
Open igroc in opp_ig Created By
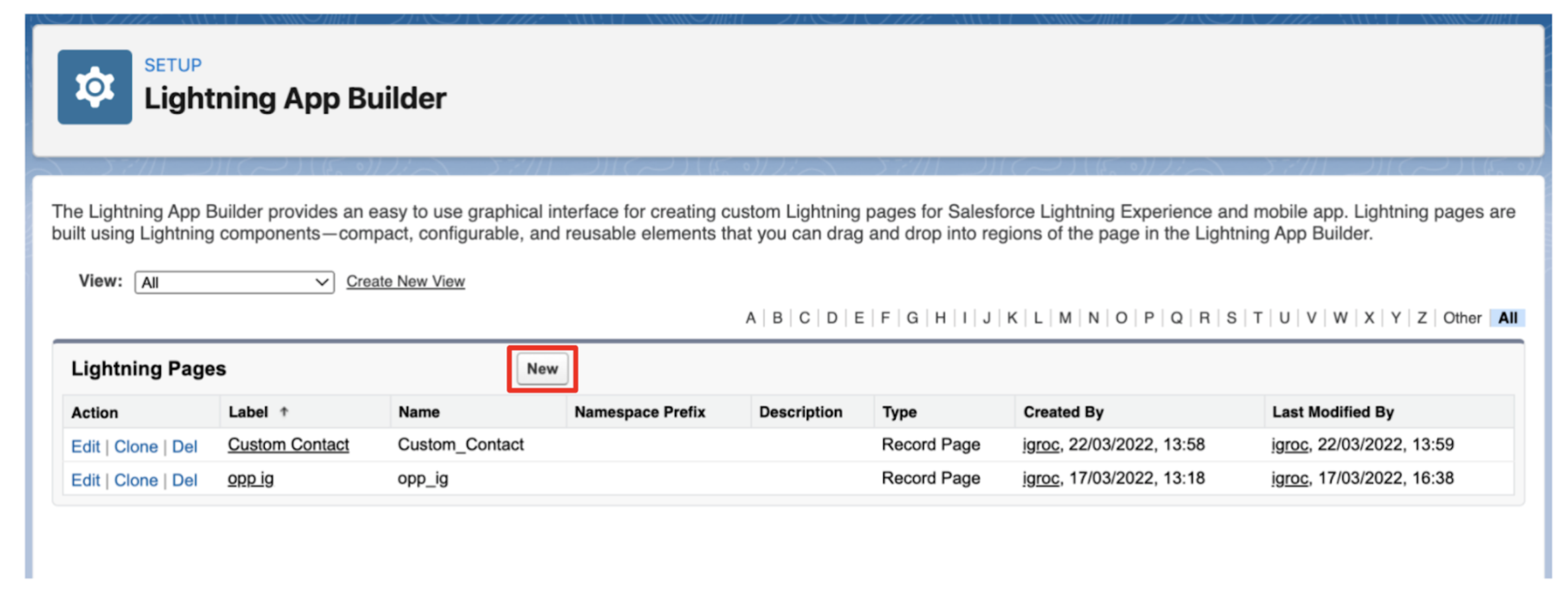tap(1040, 478)
